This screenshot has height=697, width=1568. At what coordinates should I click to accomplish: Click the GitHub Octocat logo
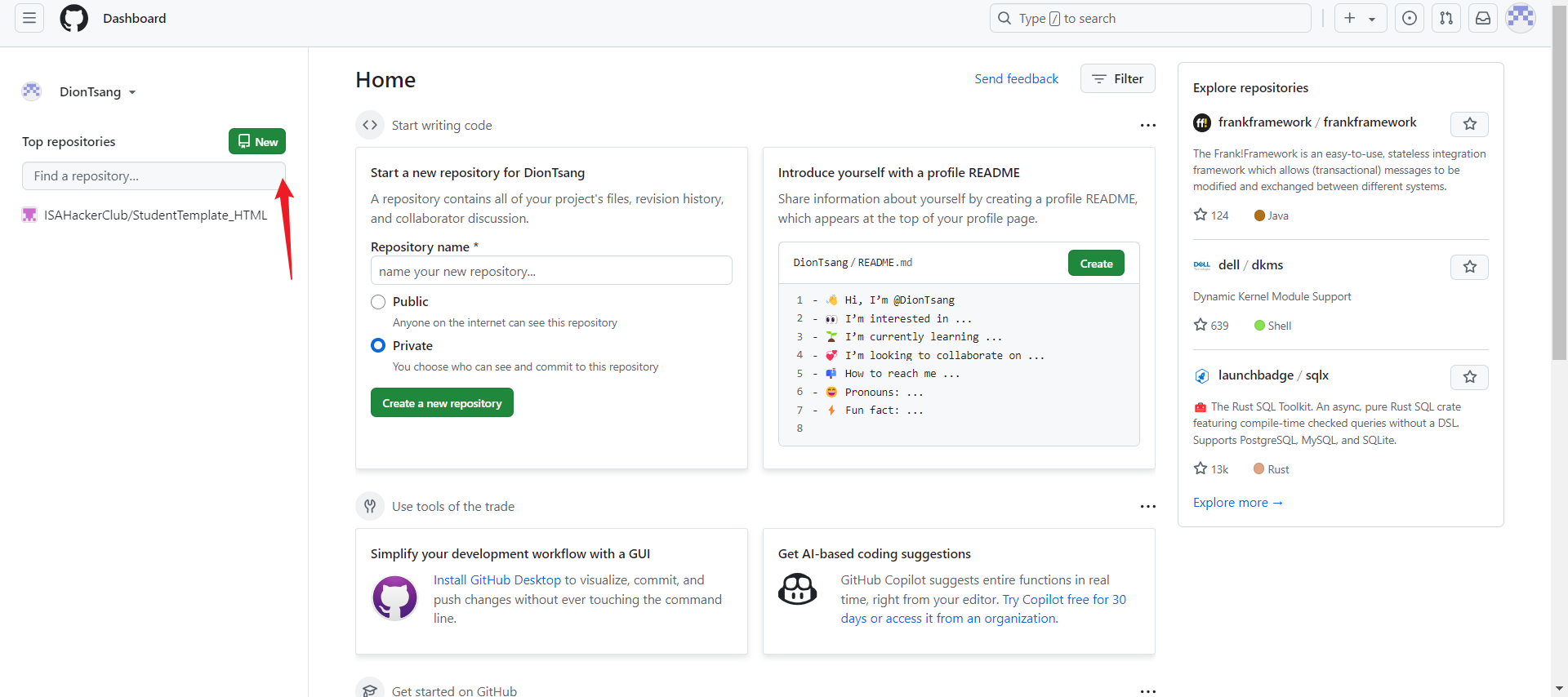(x=73, y=18)
